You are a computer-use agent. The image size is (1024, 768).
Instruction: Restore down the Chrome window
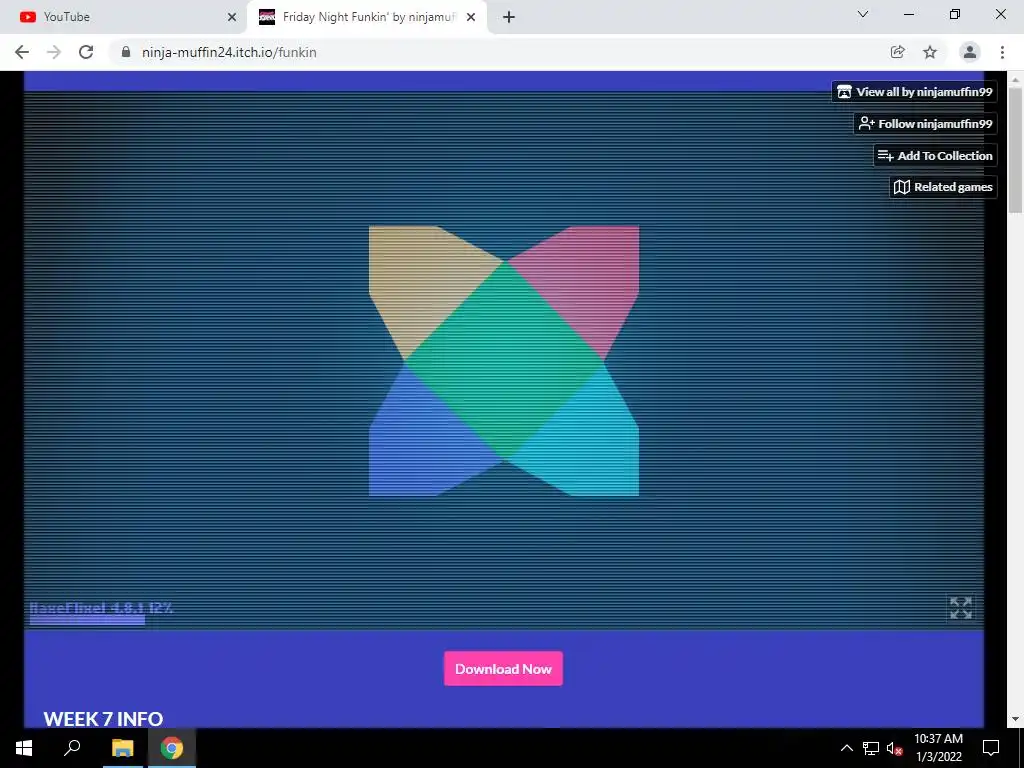coord(955,14)
